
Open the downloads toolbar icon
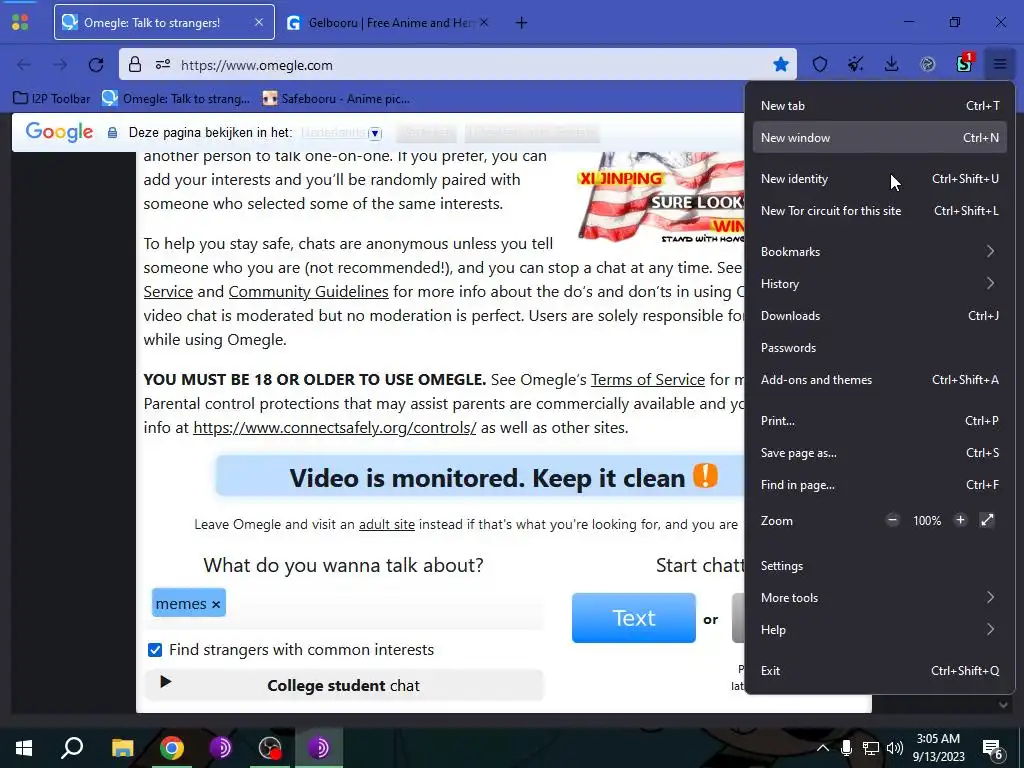tap(891, 64)
